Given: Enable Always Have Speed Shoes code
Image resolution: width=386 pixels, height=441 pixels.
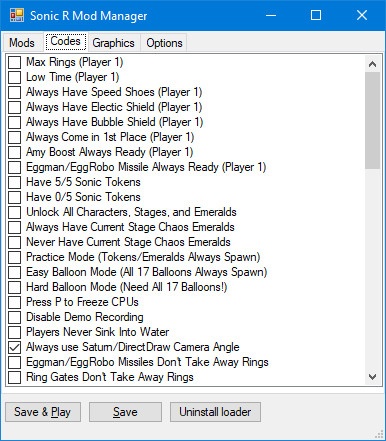Looking at the screenshot, I should point(14,92).
